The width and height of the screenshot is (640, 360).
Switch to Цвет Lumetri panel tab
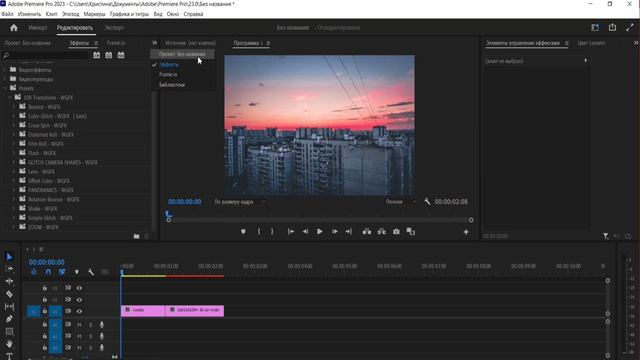point(591,43)
